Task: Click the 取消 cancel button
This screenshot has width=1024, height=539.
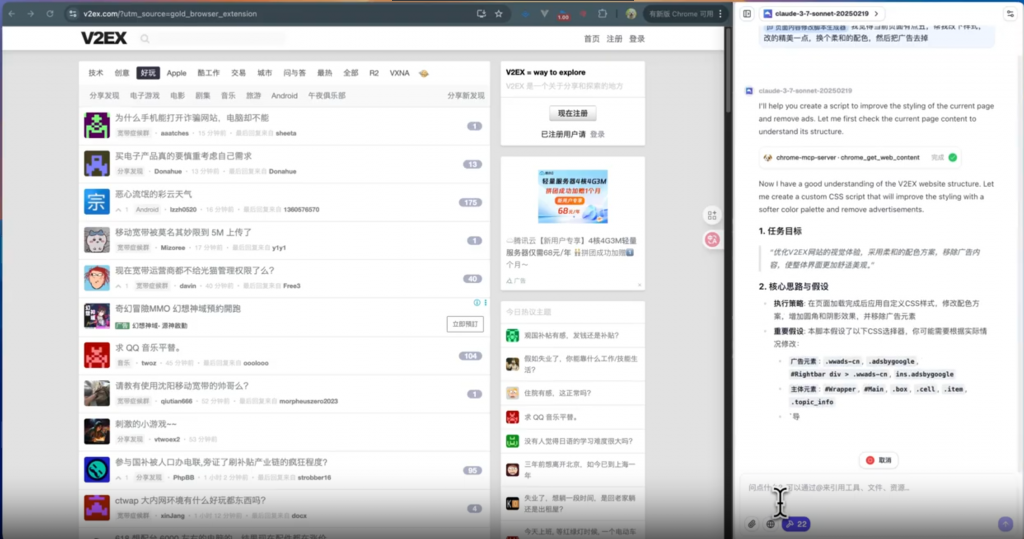Action: coord(879,460)
